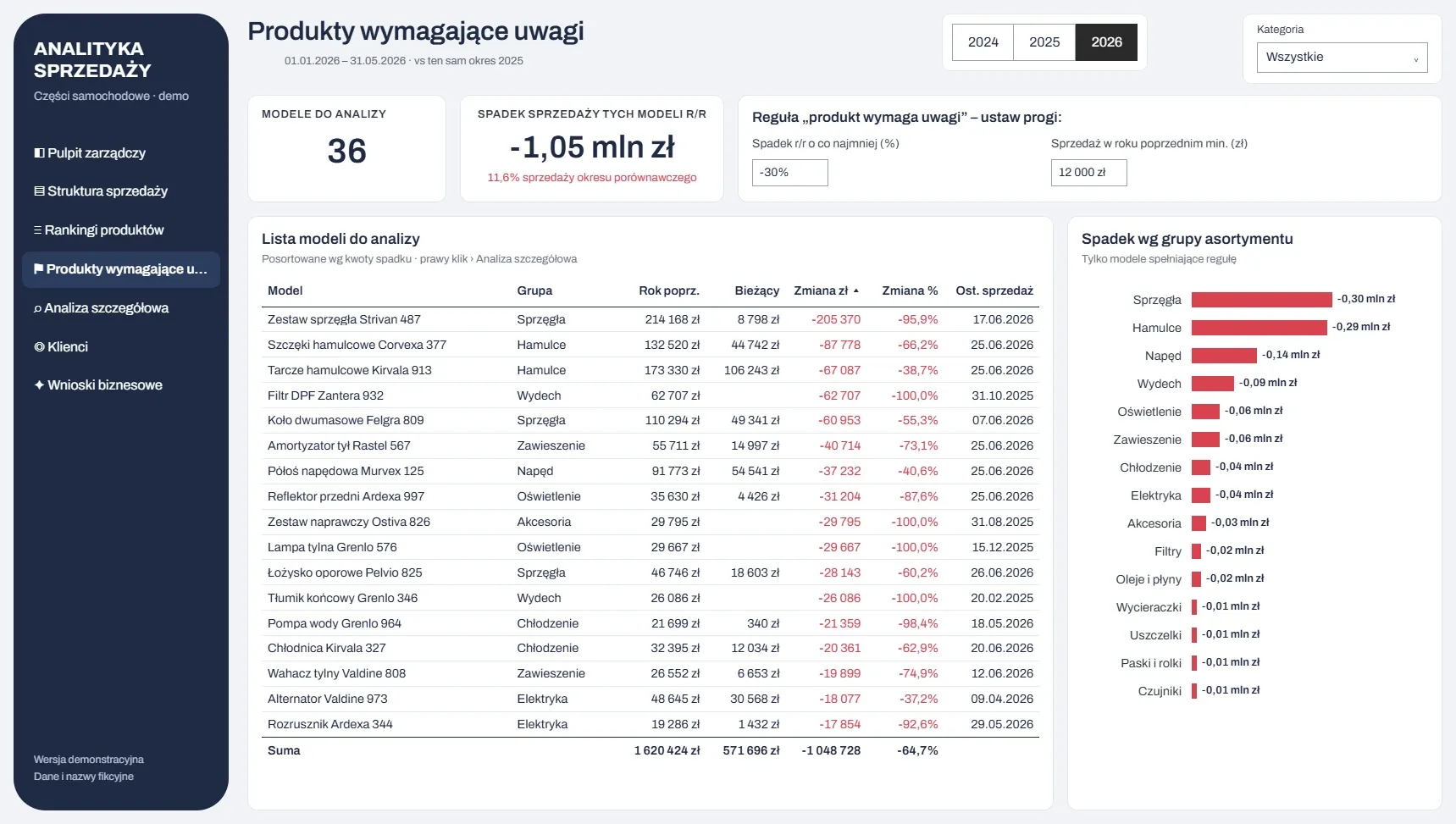The width and height of the screenshot is (1456, 824).
Task: Click the Pulpit zarządczy dashboard icon
Action: tap(39, 153)
